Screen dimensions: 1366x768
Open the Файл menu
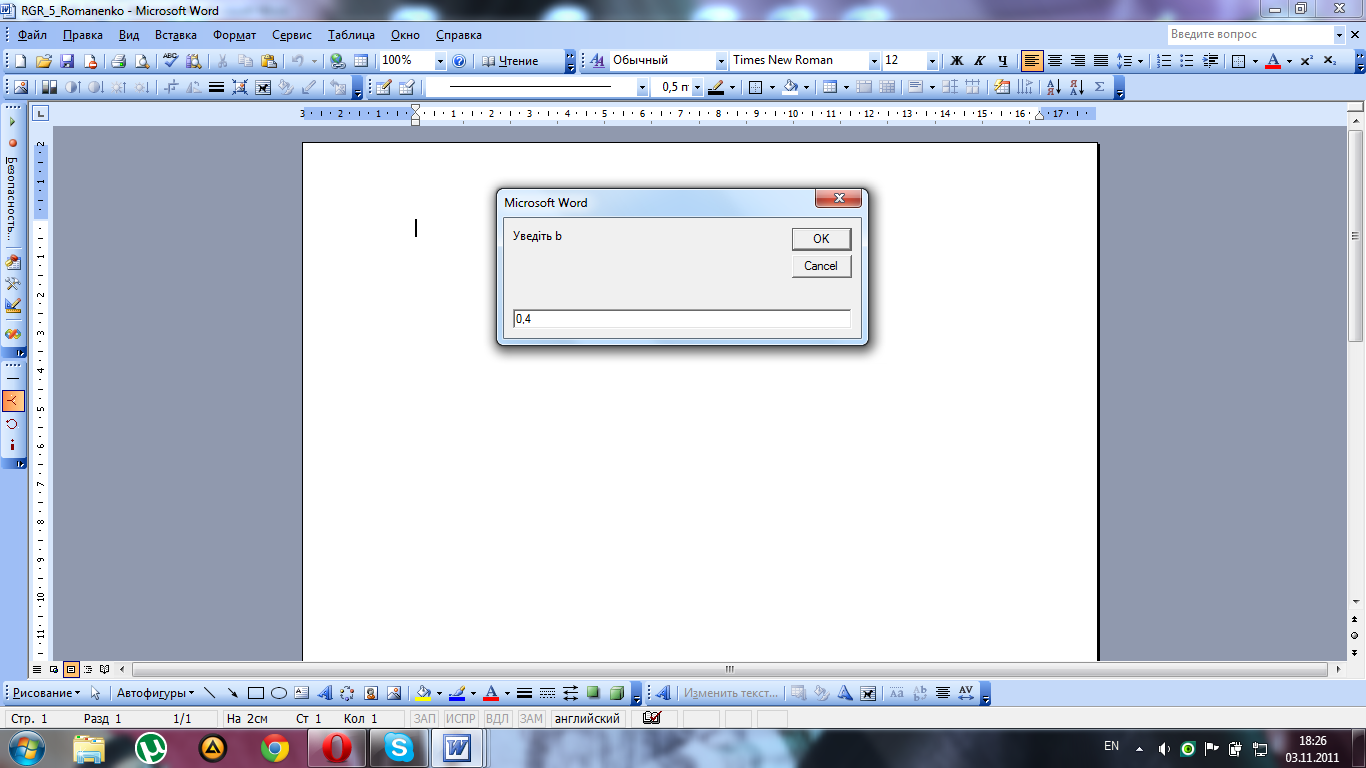(32, 35)
